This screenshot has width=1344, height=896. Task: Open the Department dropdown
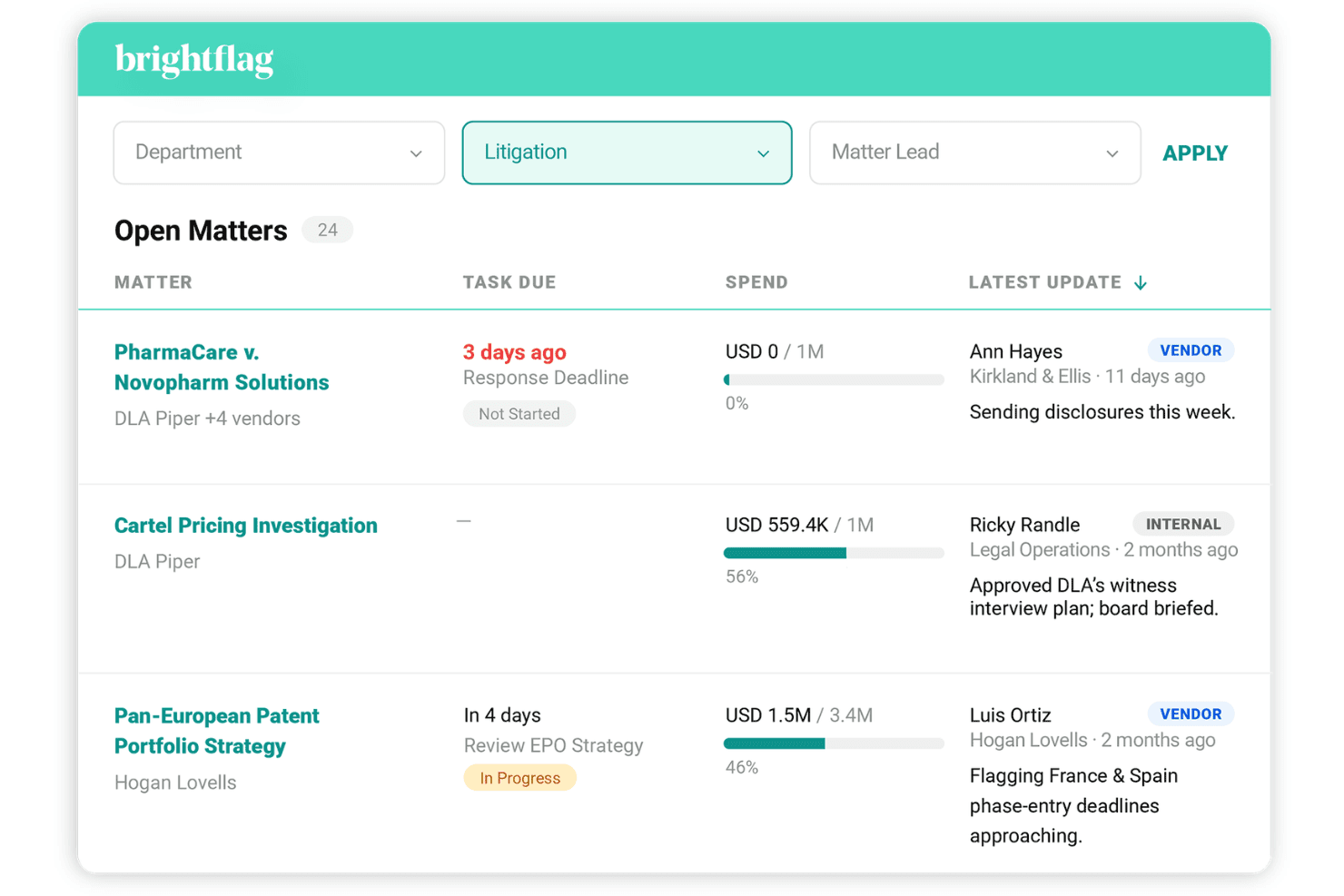[x=279, y=153]
